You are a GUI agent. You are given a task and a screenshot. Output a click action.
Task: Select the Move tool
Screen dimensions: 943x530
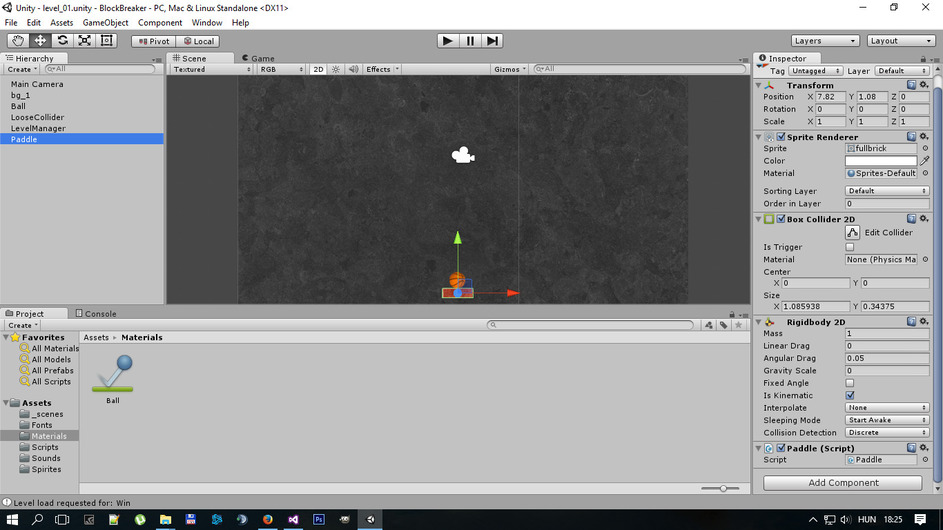point(40,41)
